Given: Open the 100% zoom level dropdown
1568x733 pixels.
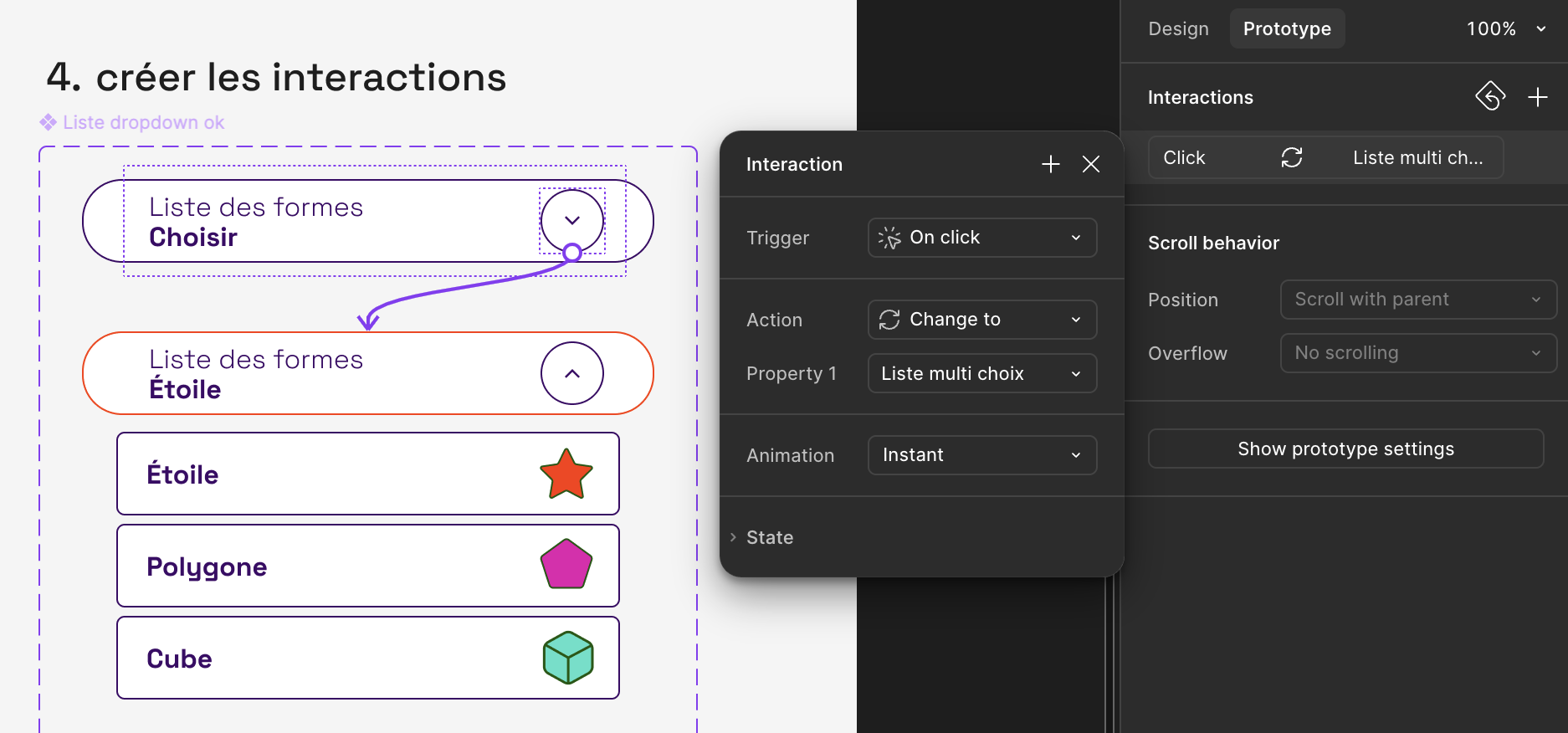Looking at the screenshot, I should (1505, 28).
